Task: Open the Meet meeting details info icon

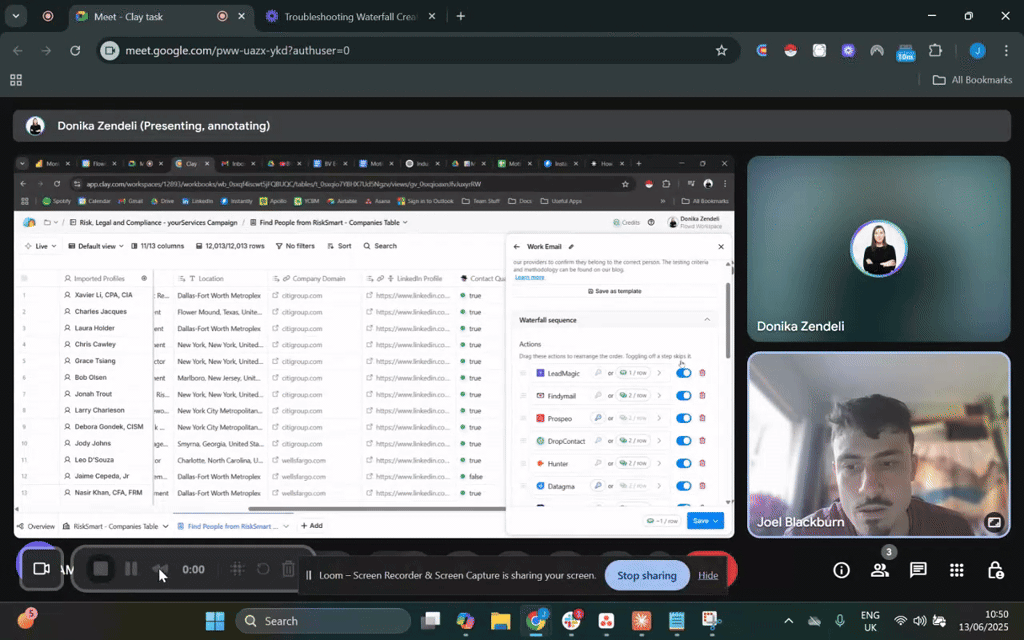Action: (x=841, y=570)
